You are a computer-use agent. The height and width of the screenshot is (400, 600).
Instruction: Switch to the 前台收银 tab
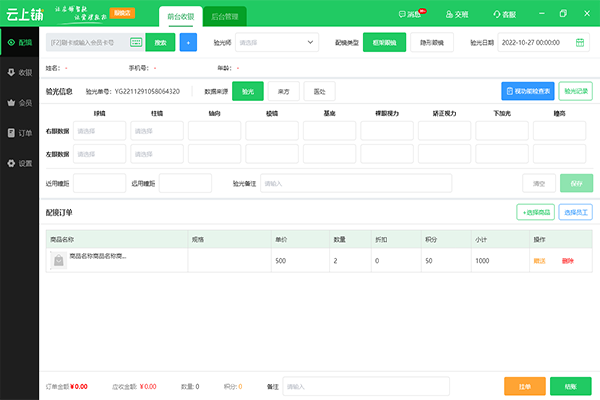tap(180, 17)
